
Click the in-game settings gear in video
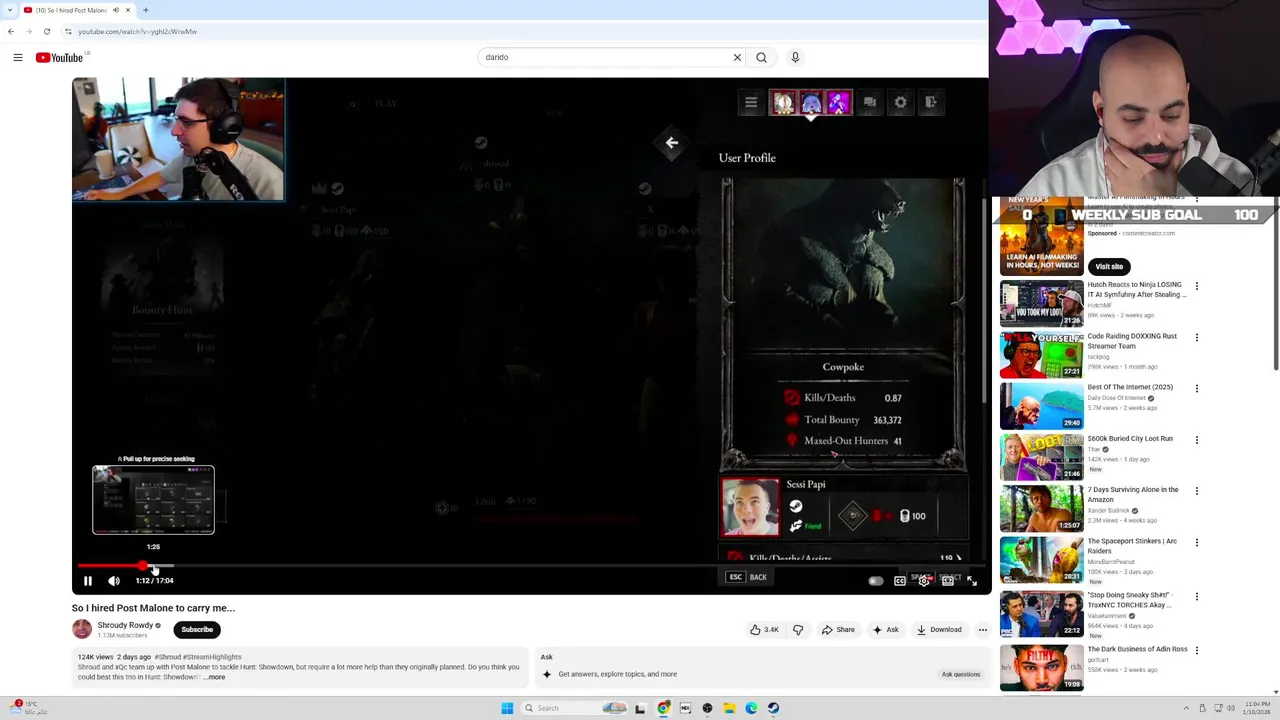click(x=901, y=102)
